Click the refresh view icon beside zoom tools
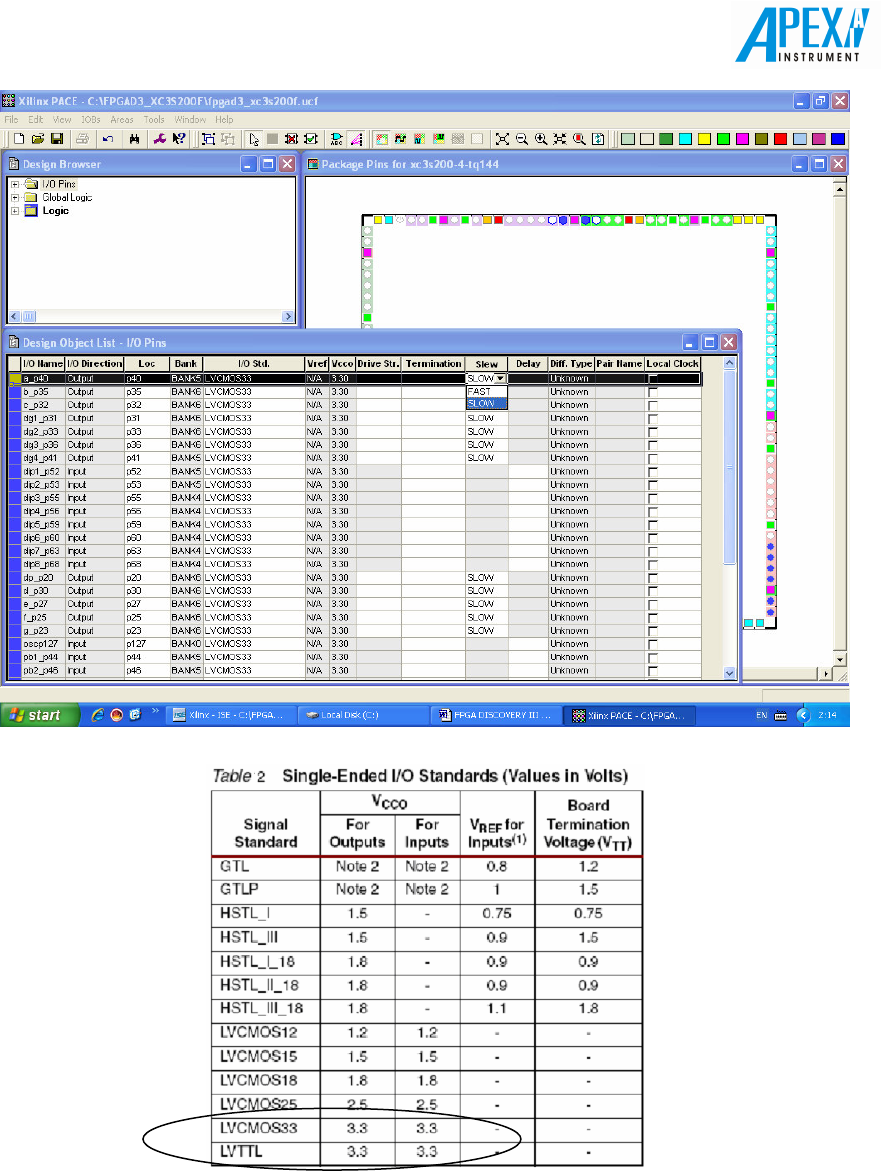881x1171 pixels. click(598, 139)
